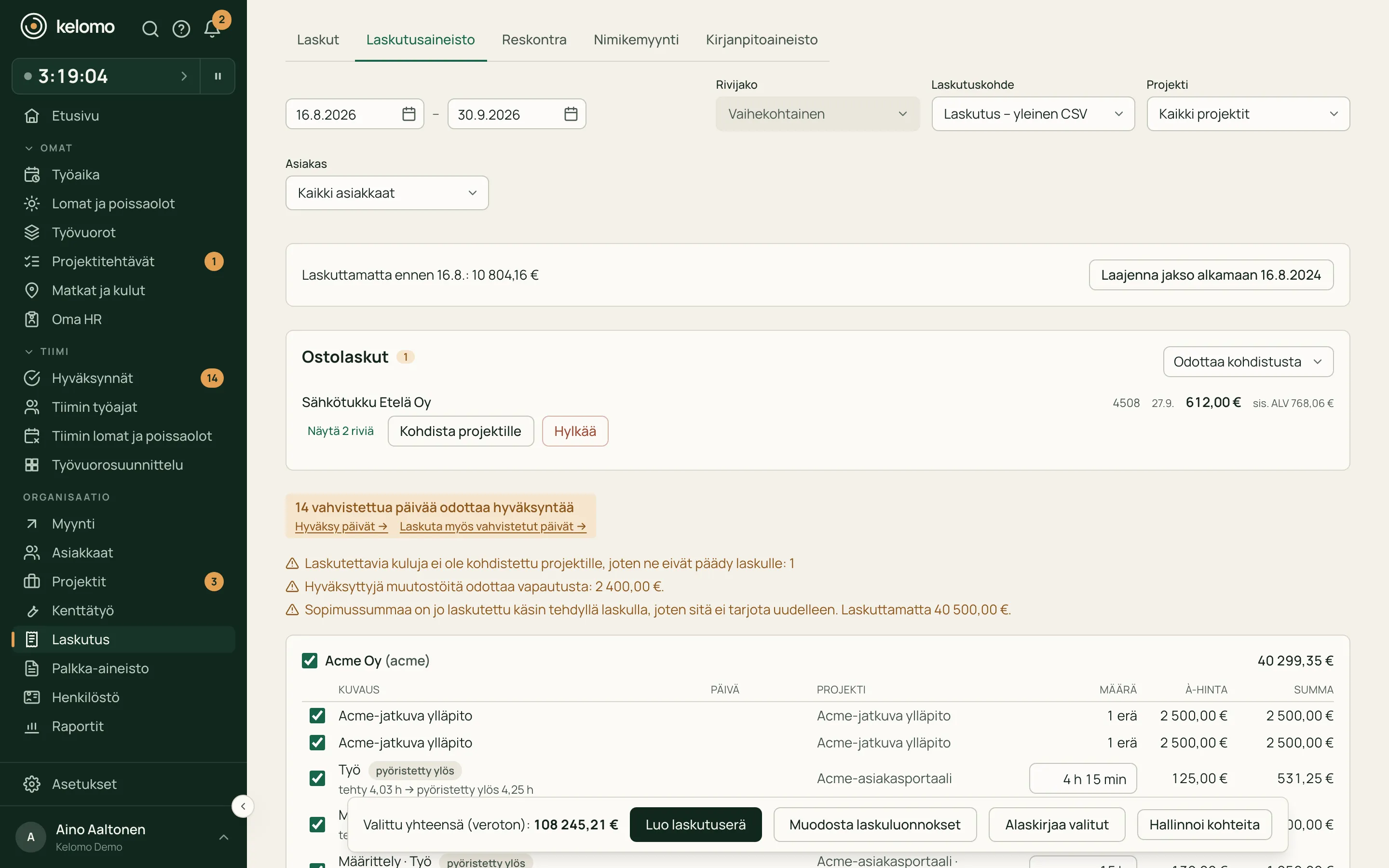Collapse the sidebar with the arrow button
Screen dimensions: 1389x868
coord(243,806)
